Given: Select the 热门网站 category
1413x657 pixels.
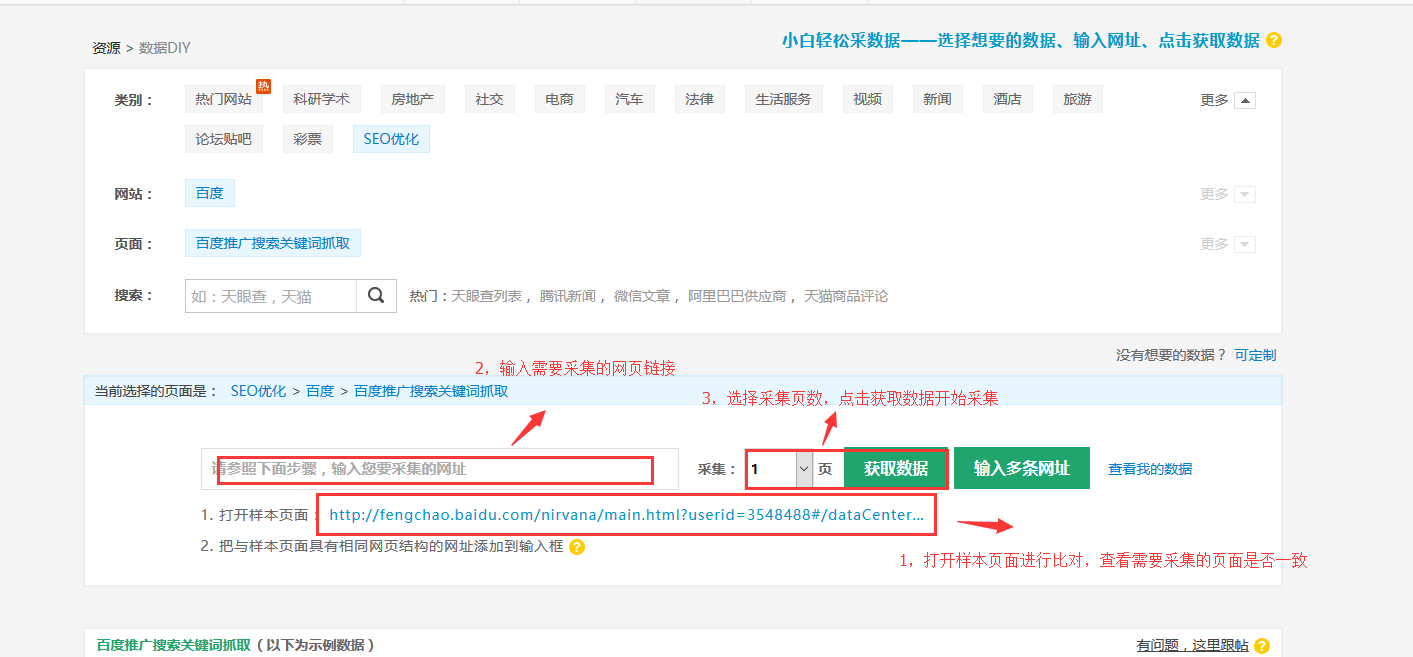Looking at the screenshot, I should [224, 99].
